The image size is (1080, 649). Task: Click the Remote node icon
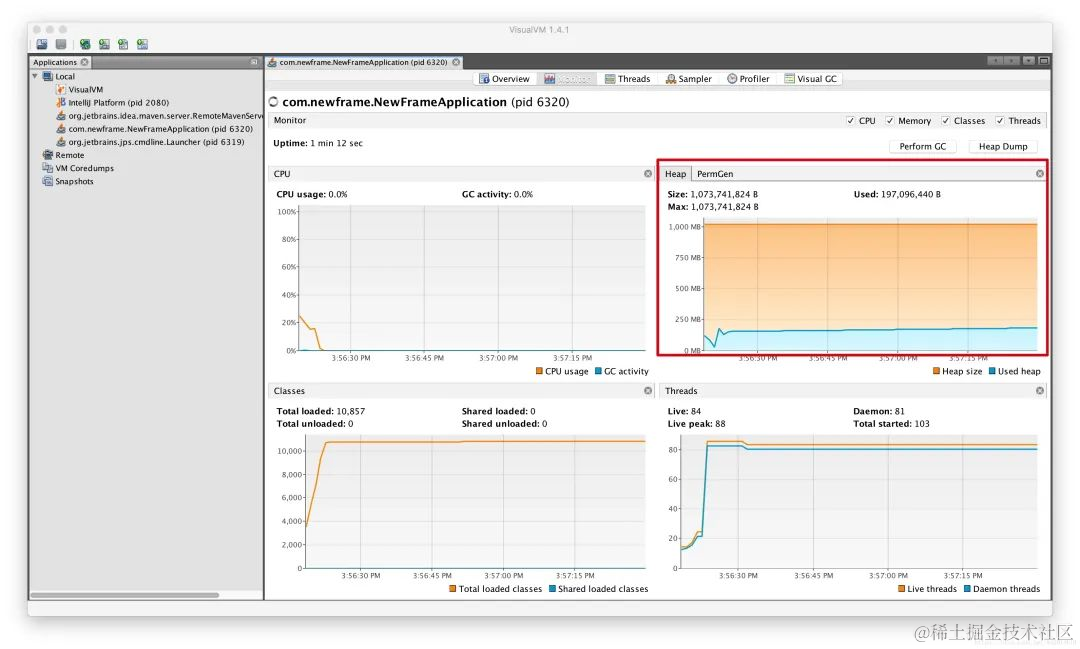[48, 155]
